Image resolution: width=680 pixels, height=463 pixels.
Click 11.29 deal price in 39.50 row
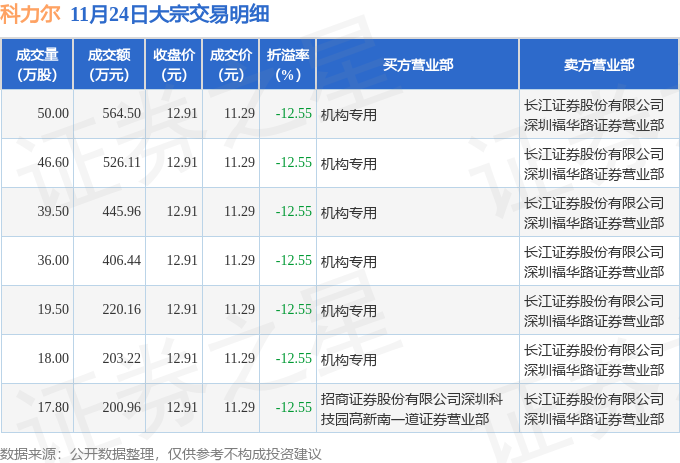(239, 212)
